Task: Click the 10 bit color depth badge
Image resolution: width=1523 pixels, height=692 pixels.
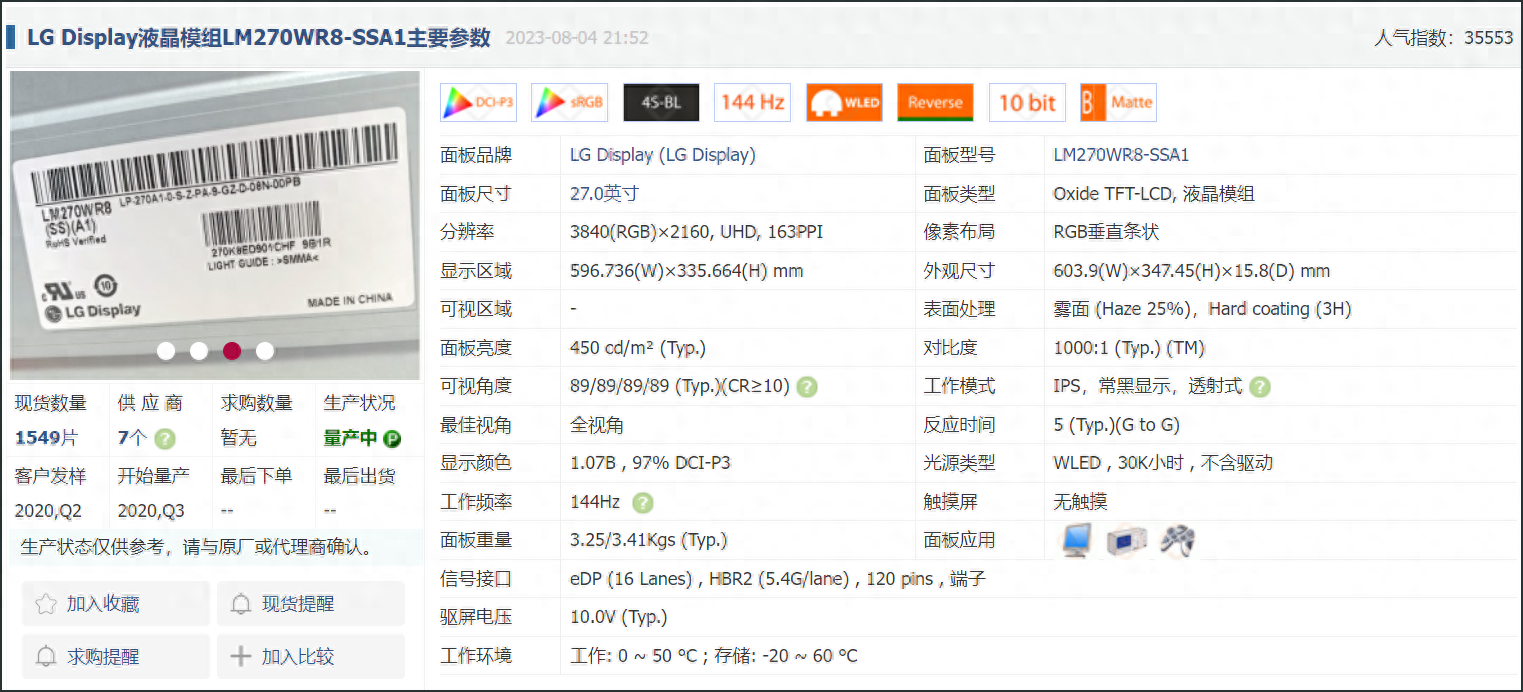Action: 1027,102
